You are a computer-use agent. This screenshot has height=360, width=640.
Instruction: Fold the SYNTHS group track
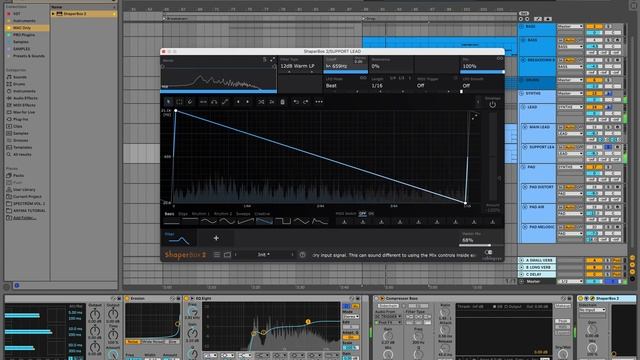tap(522, 93)
